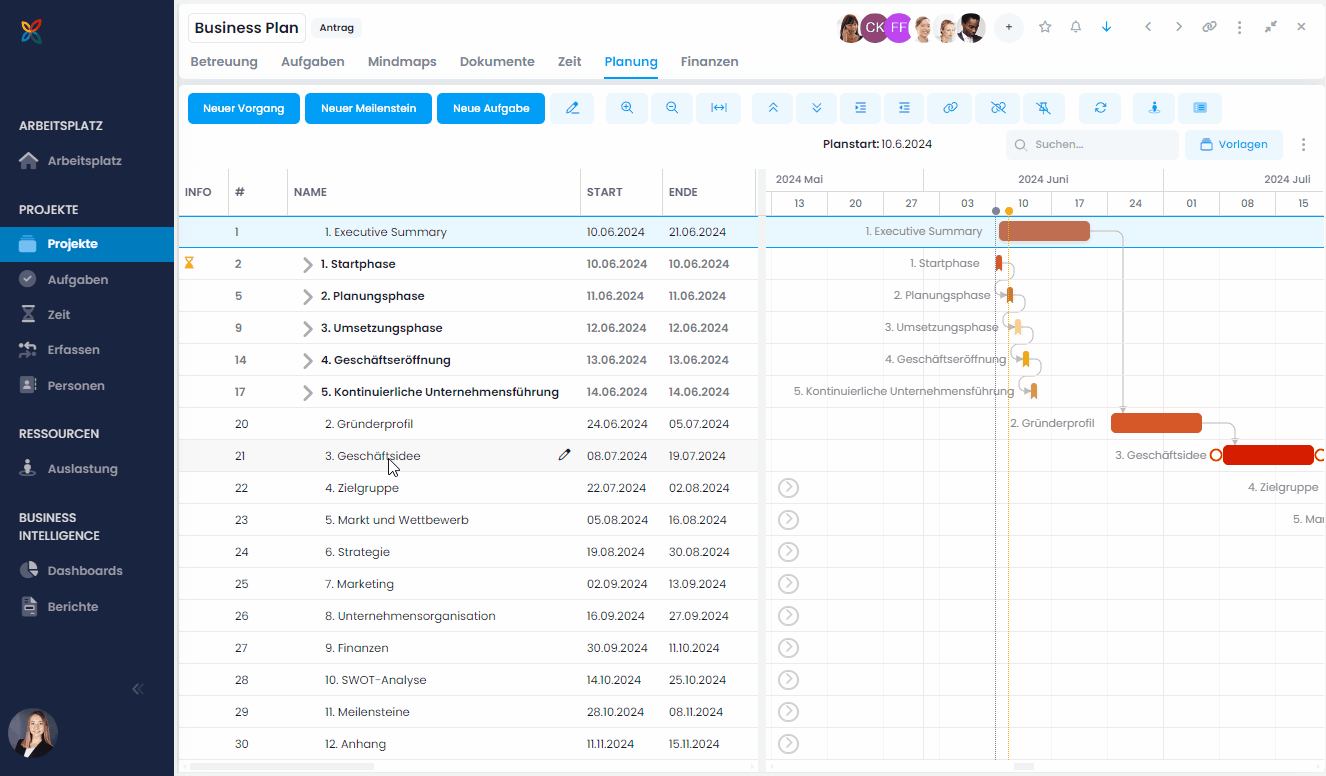1326x776 pixels.
Task: Expand 2. Planungsphase group
Action: pyautogui.click(x=307, y=297)
